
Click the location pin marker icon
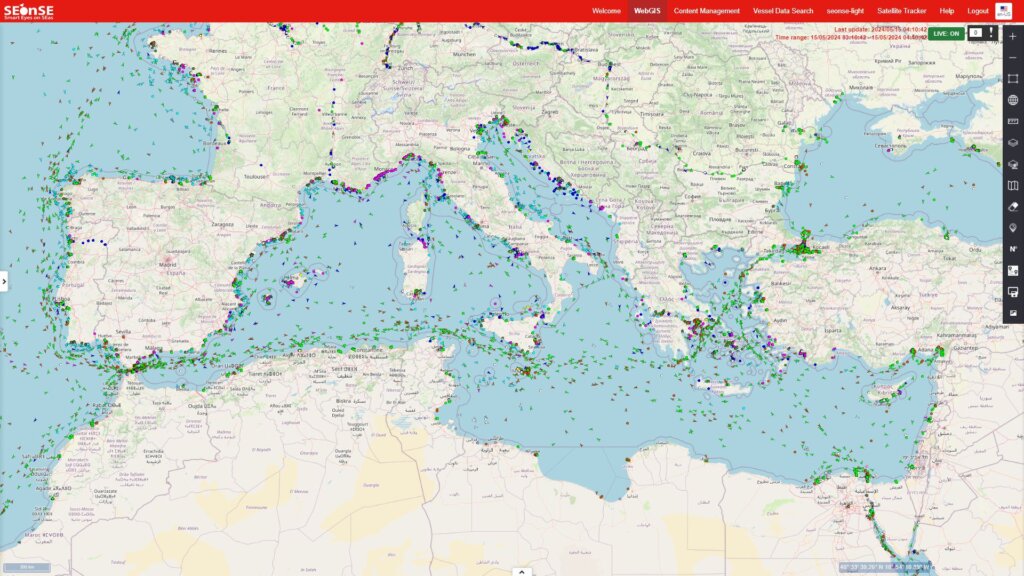pos(1013,228)
